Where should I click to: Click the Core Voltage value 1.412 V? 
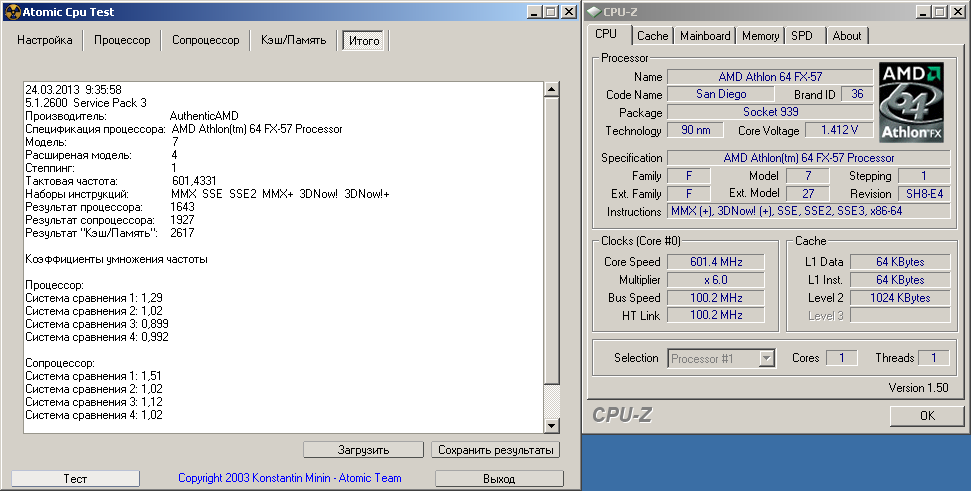click(x=839, y=130)
